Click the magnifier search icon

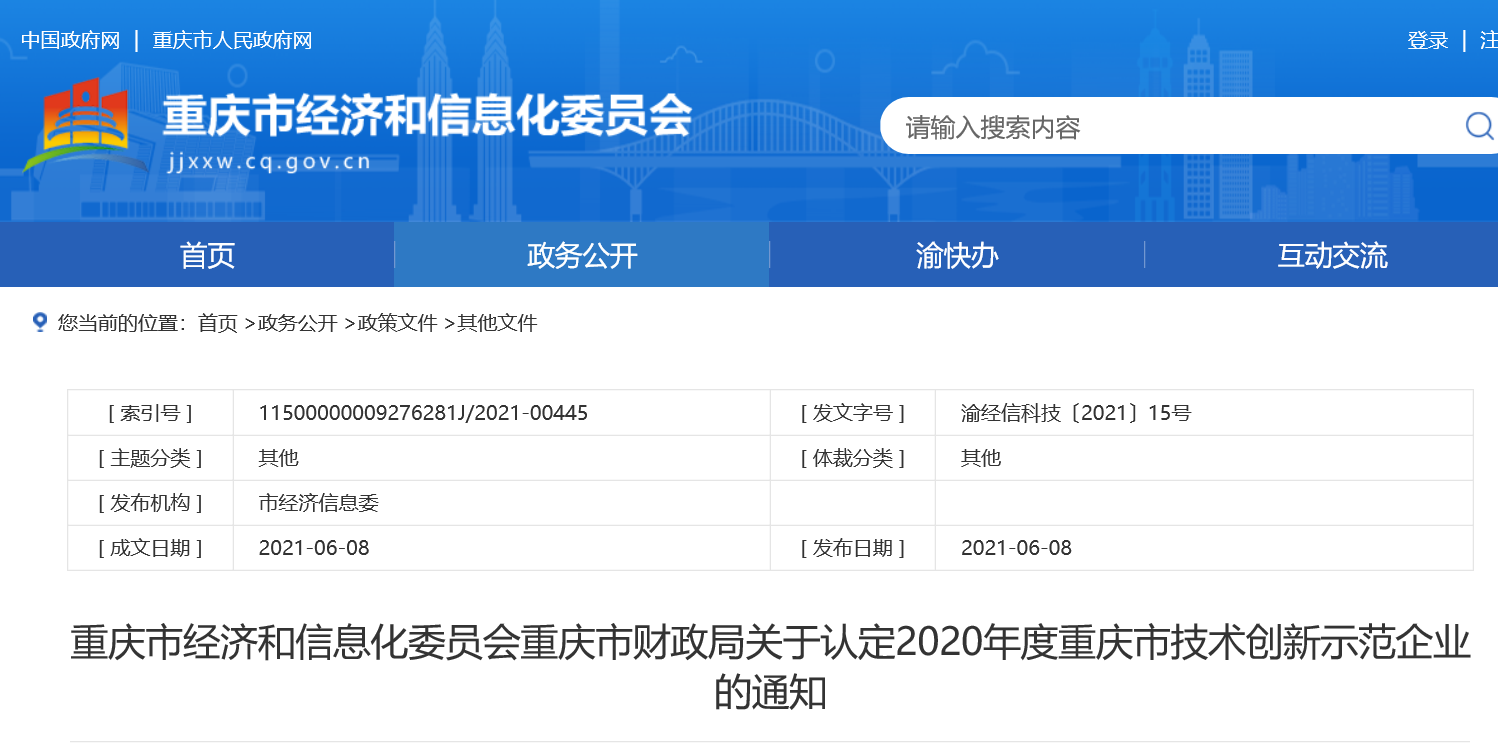[1478, 126]
